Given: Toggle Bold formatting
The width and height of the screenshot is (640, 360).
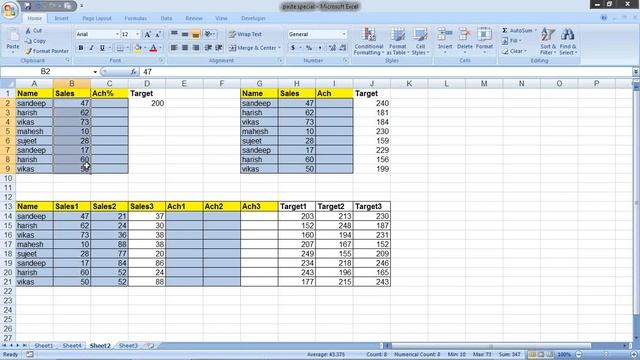Looking at the screenshot, I should (81, 48).
